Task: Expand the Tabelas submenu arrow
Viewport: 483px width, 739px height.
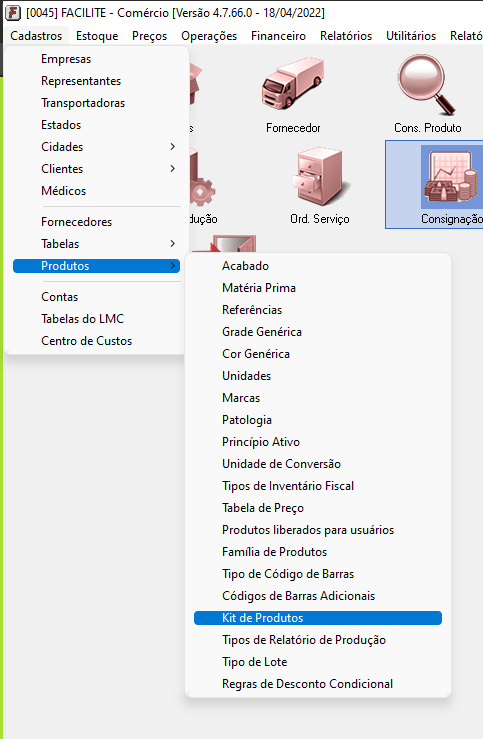Action: [x=172, y=244]
